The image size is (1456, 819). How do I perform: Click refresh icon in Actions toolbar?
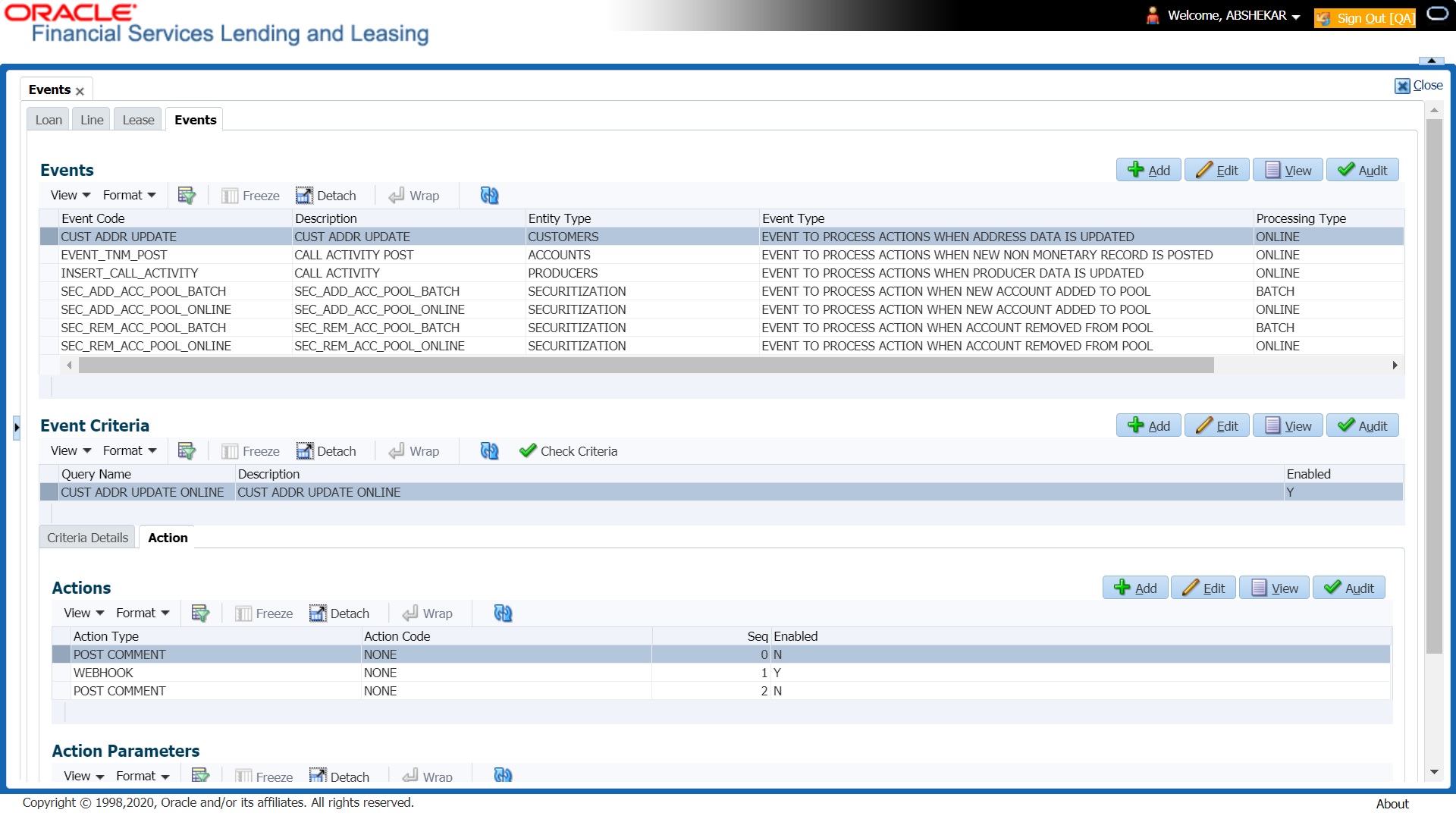tap(503, 613)
